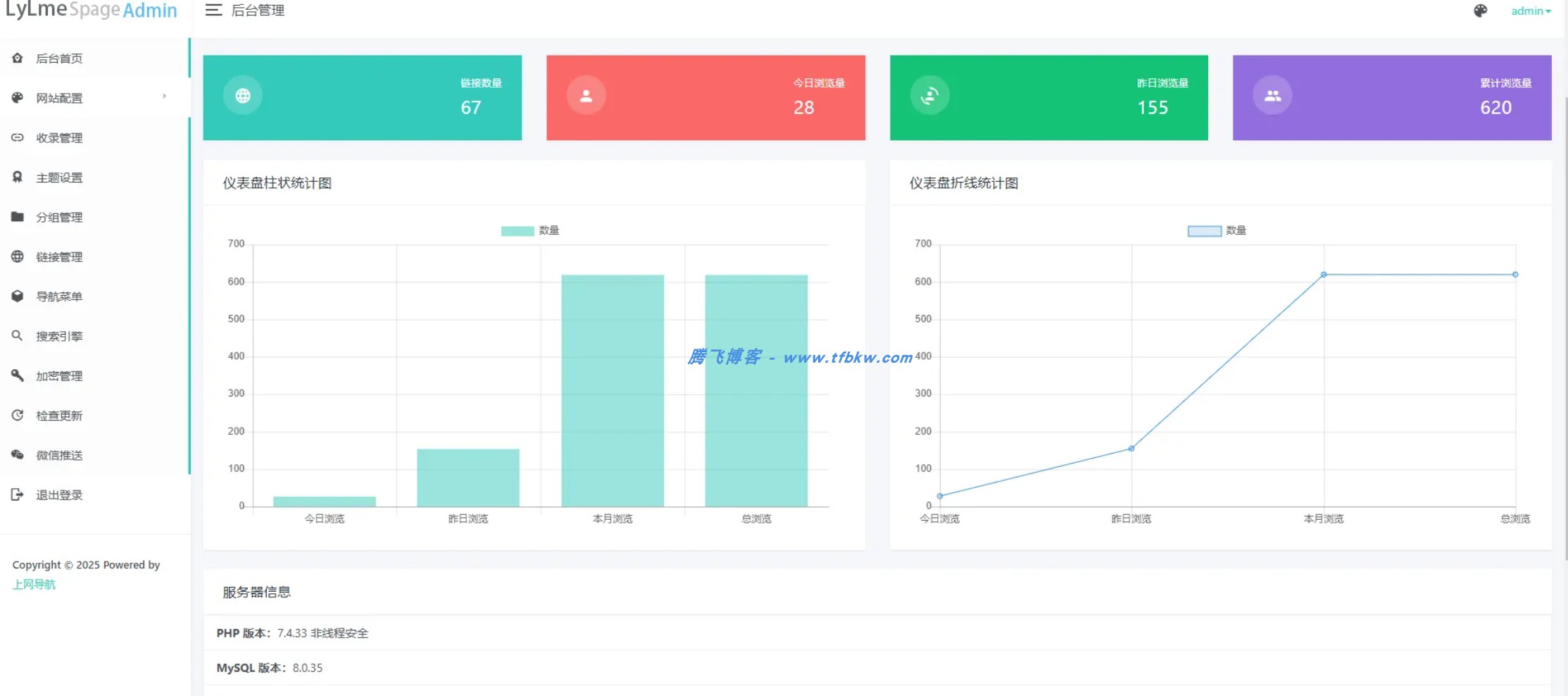Viewport: 1568px width, 696px height.
Task: Toggle 数量 legend in line chart
Action: [x=1217, y=230]
